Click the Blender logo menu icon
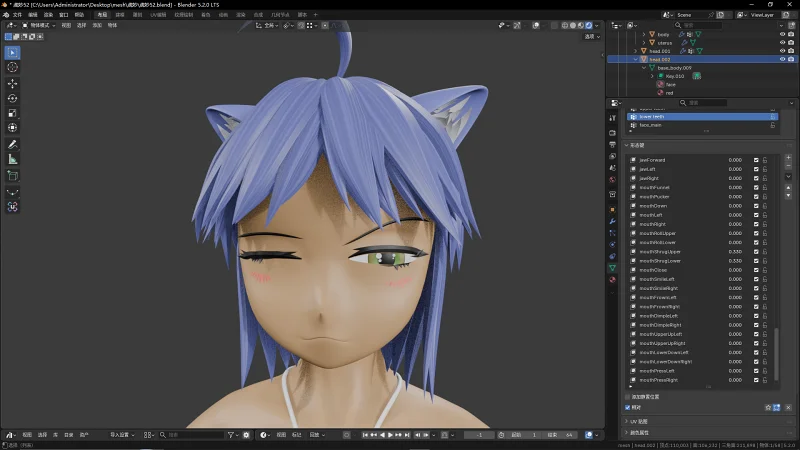This screenshot has height=450, width=800. 6,15
